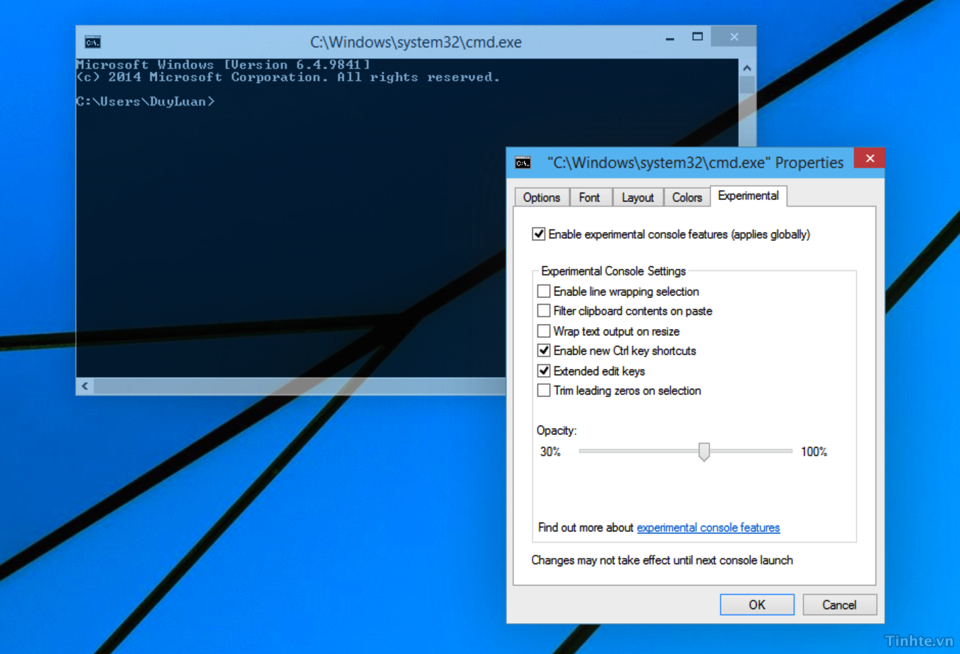Enable line wrapping selection checkbox

tap(544, 291)
